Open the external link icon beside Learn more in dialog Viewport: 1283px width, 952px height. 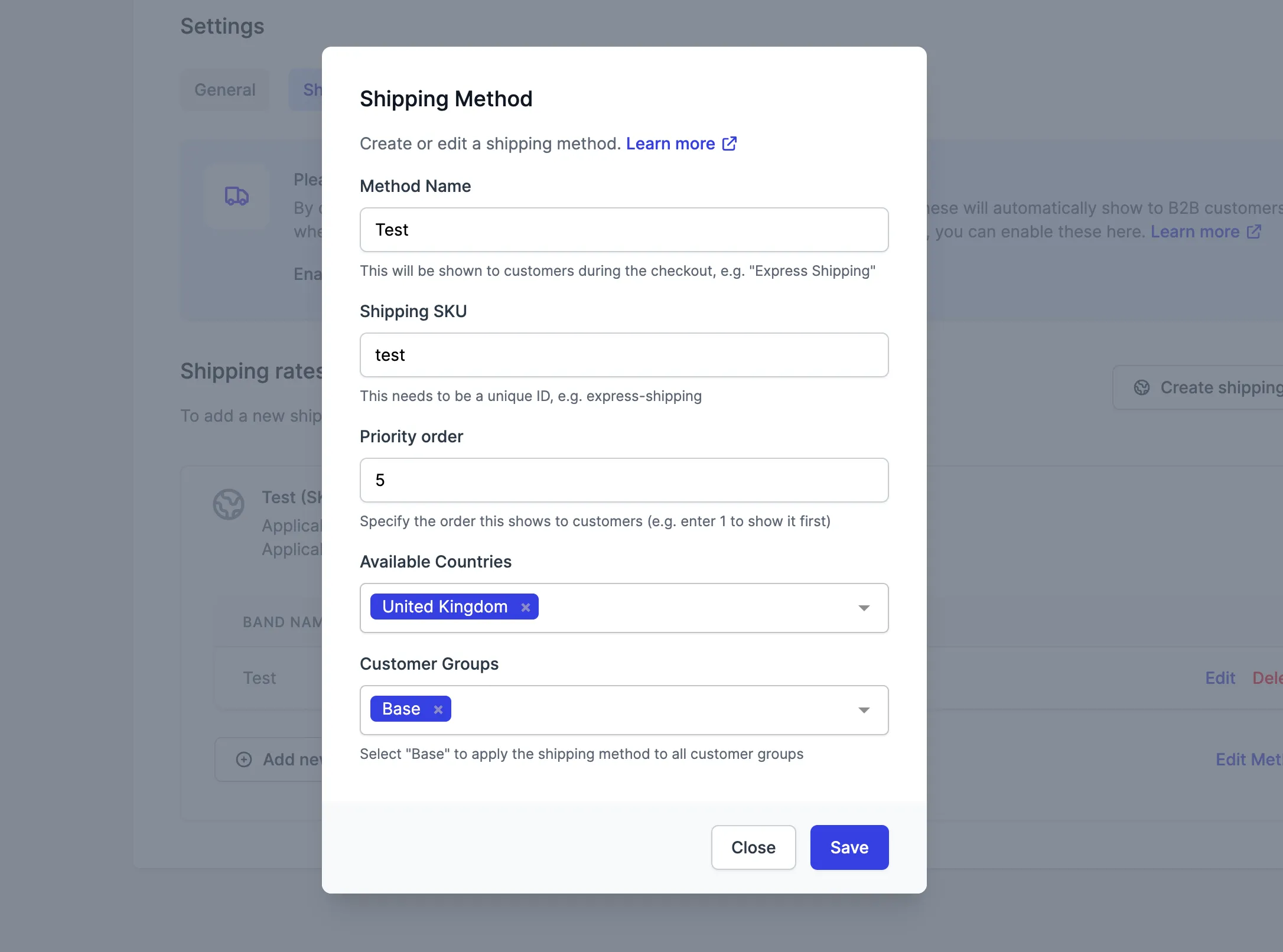(730, 144)
